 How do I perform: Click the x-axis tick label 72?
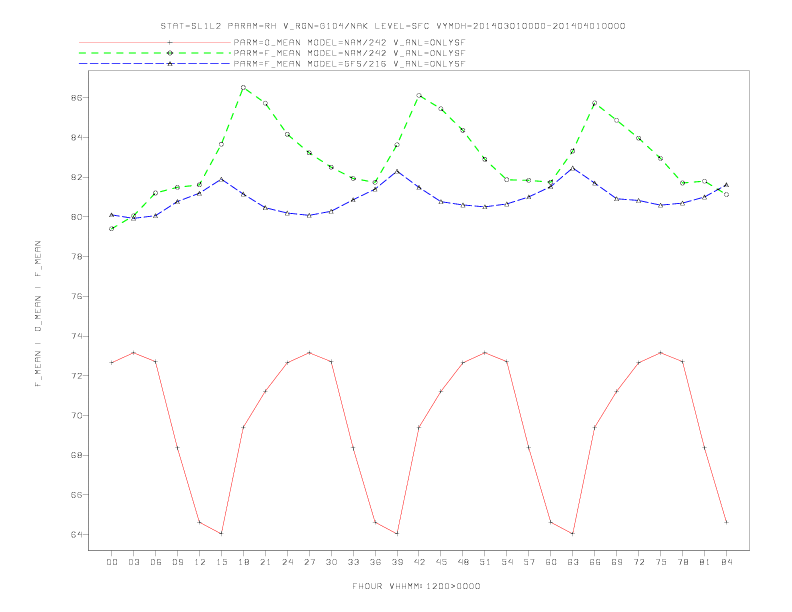tap(638, 562)
